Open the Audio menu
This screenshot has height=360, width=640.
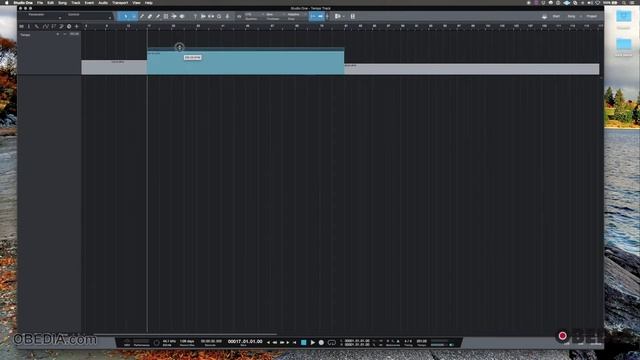103,2
